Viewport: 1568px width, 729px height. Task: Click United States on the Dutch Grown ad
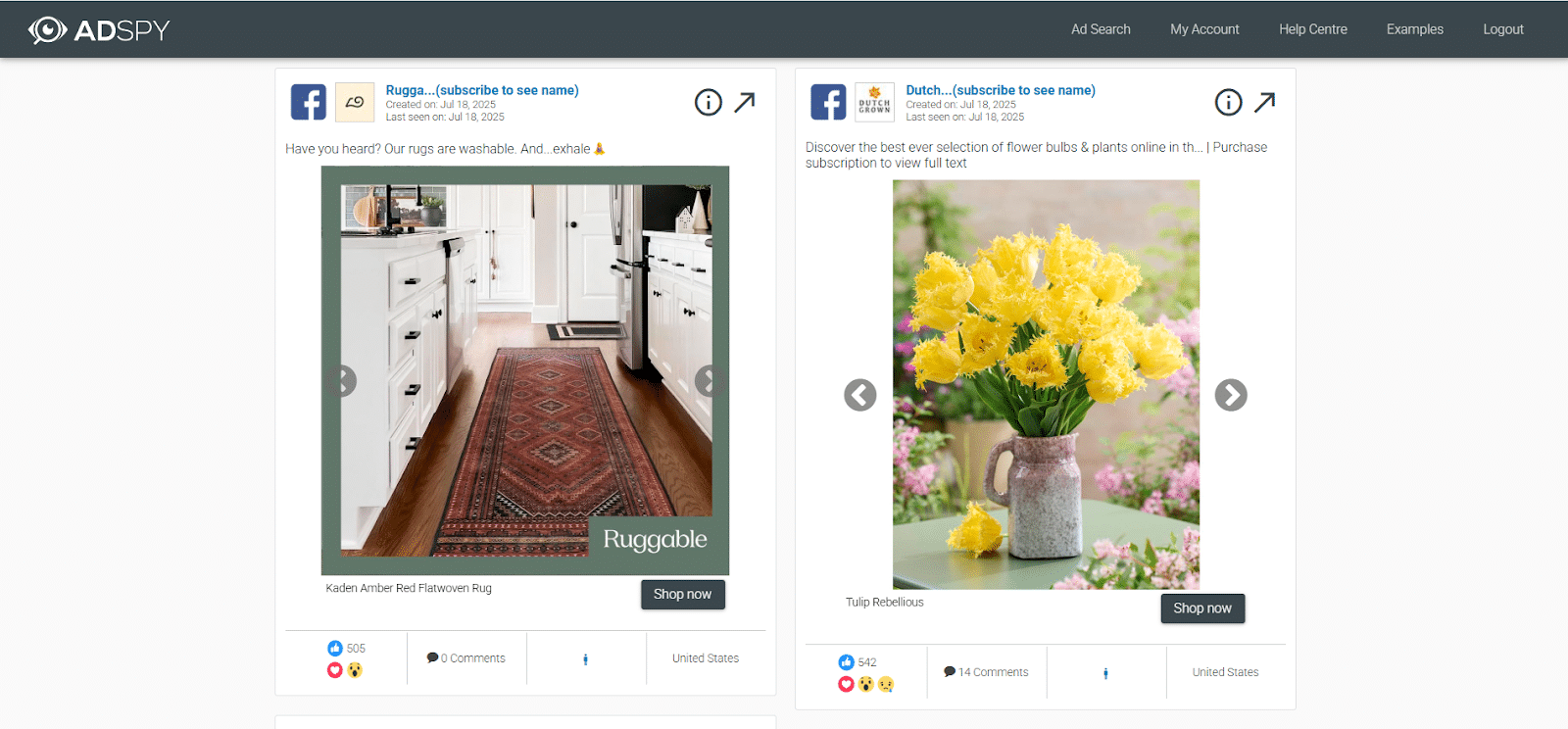coord(1225,672)
